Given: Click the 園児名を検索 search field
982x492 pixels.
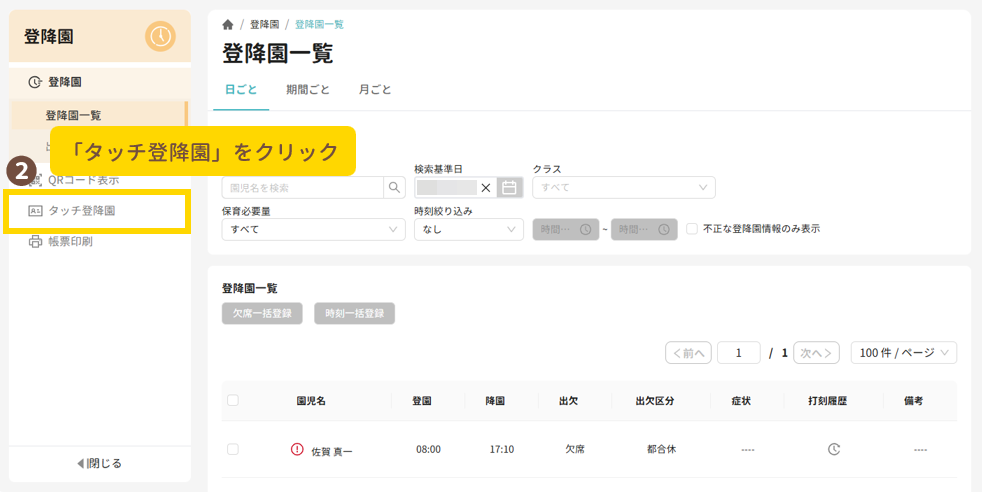Looking at the screenshot, I should pos(303,187).
